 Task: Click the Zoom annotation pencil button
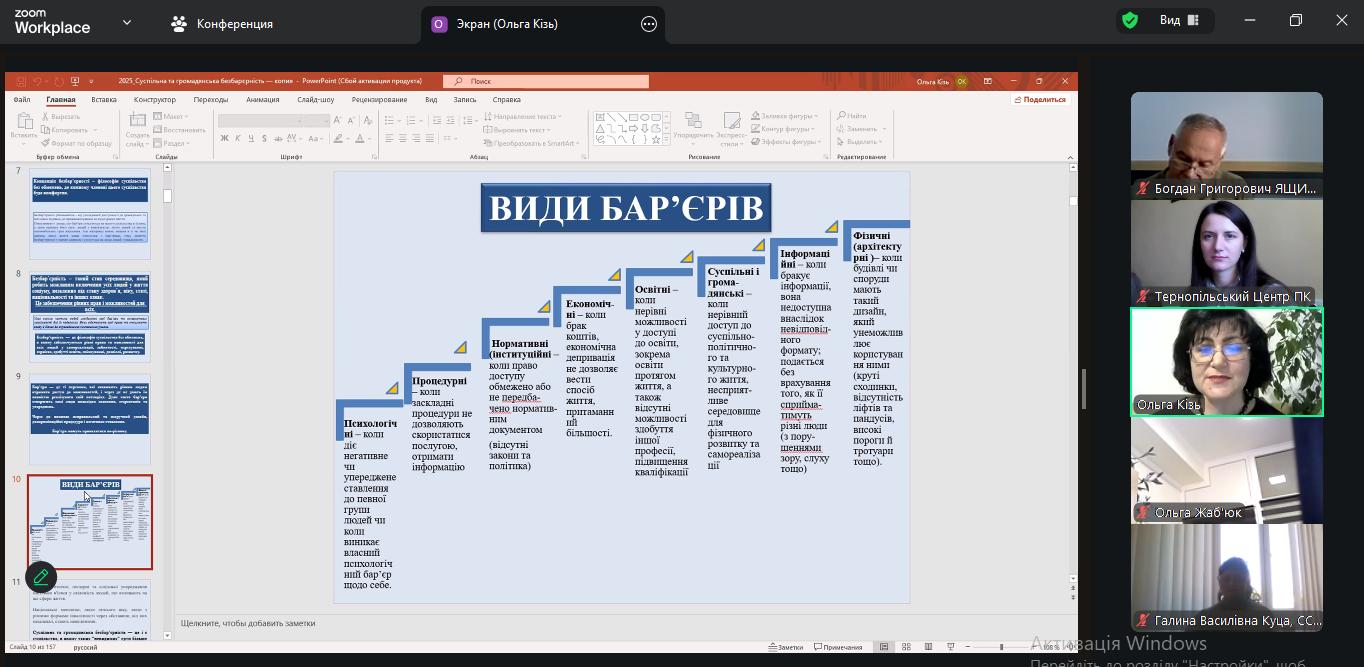[40, 577]
